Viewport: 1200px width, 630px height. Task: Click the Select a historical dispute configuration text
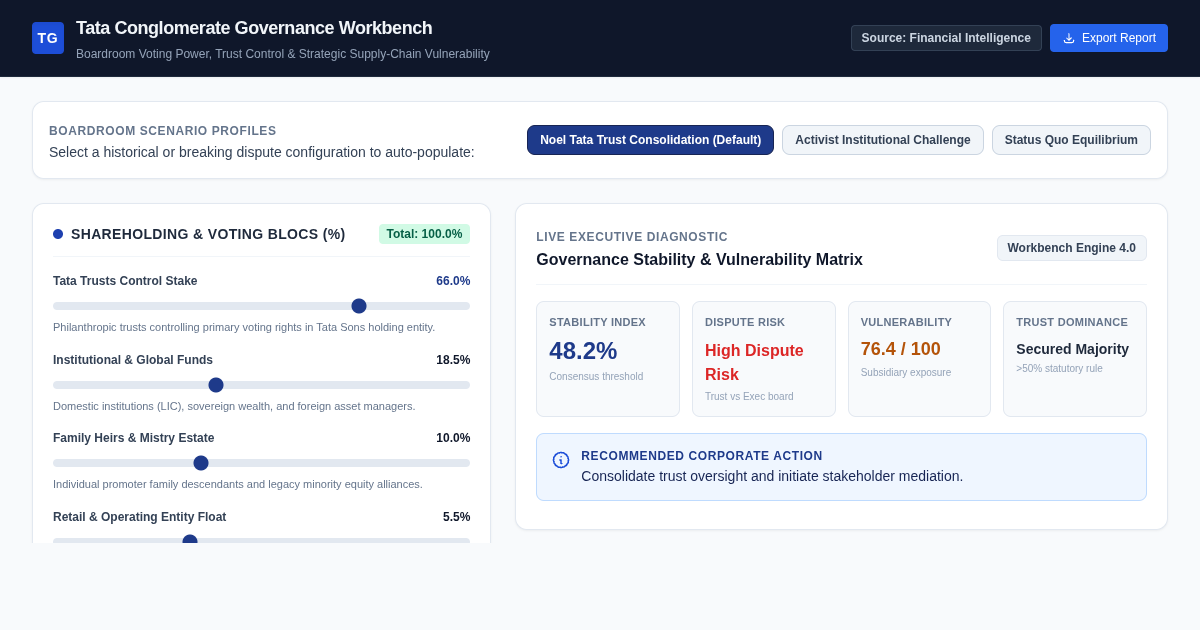click(x=262, y=152)
